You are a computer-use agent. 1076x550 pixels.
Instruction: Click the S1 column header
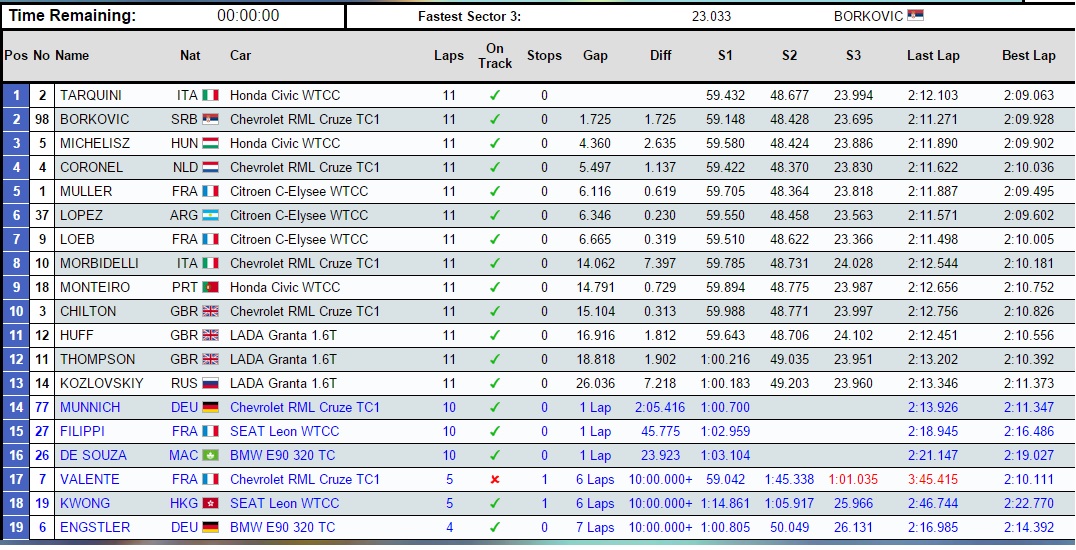(725, 56)
